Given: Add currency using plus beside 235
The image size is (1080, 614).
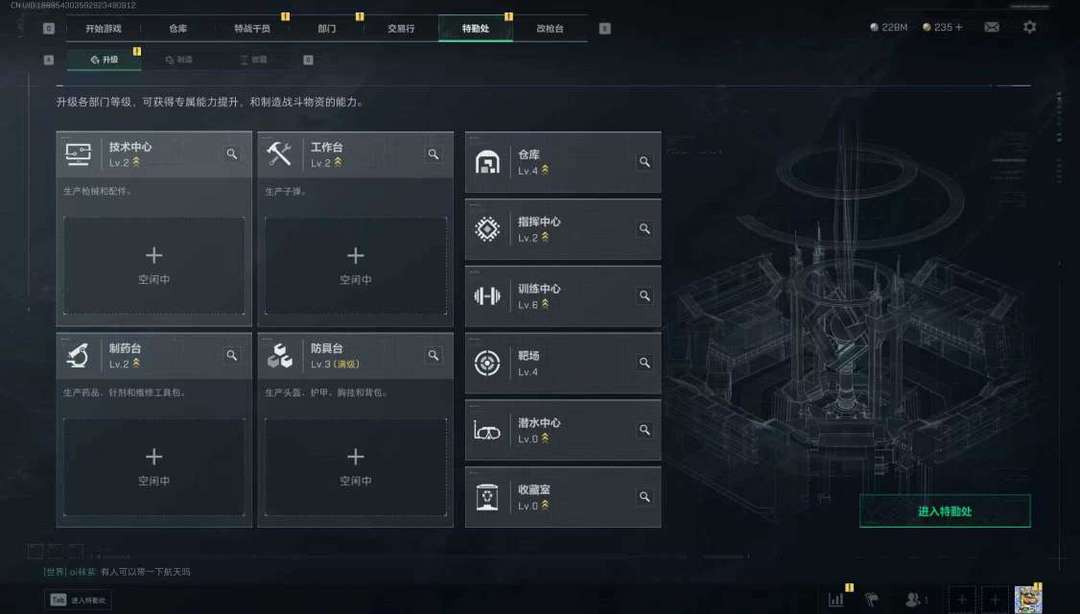Looking at the screenshot, I should (x=959, y=27).
